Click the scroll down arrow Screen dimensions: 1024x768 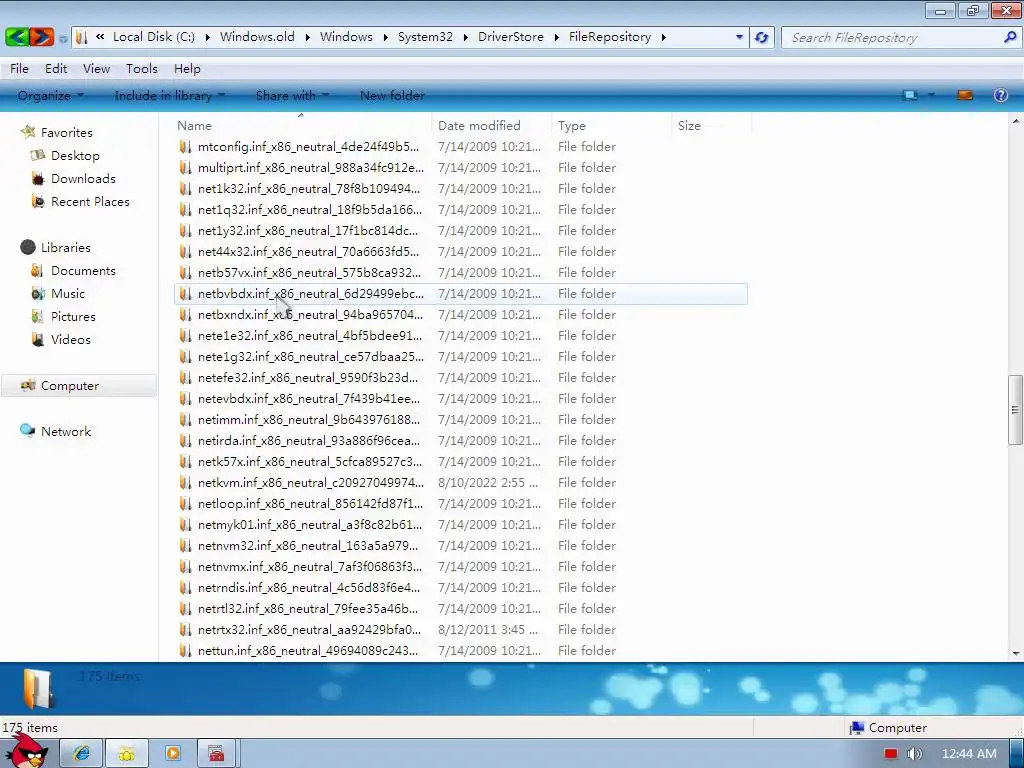coord(1016,653)
